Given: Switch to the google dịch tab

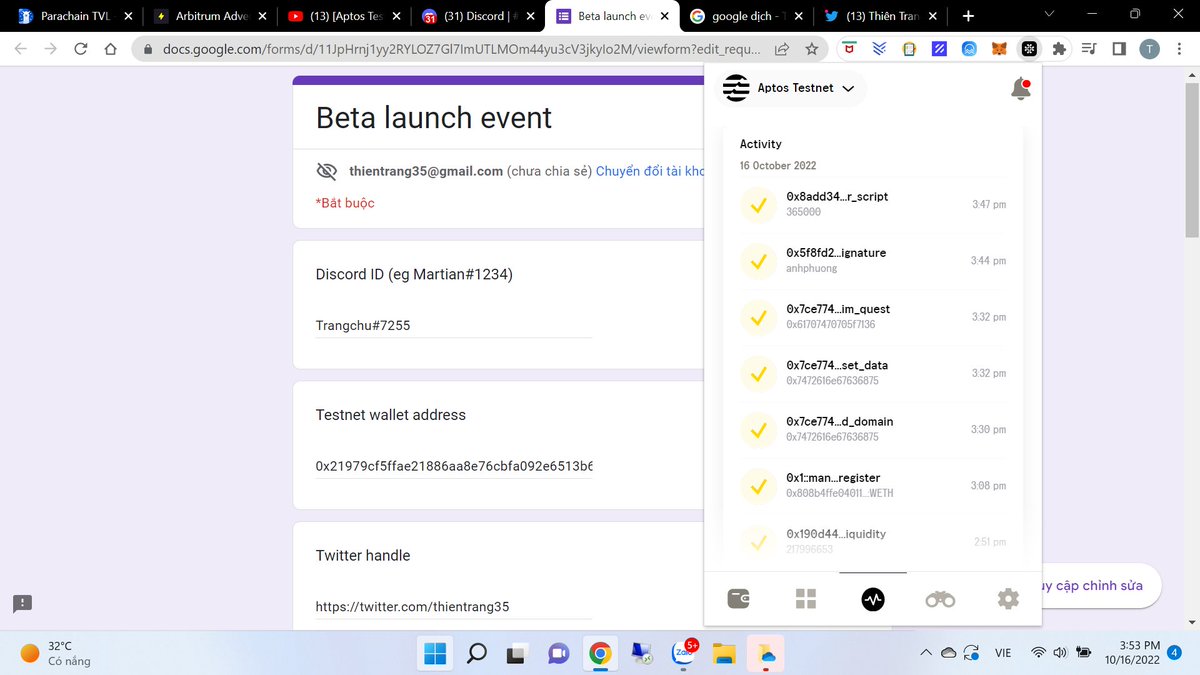Looking at the screenshot, I should coord(745,16).
